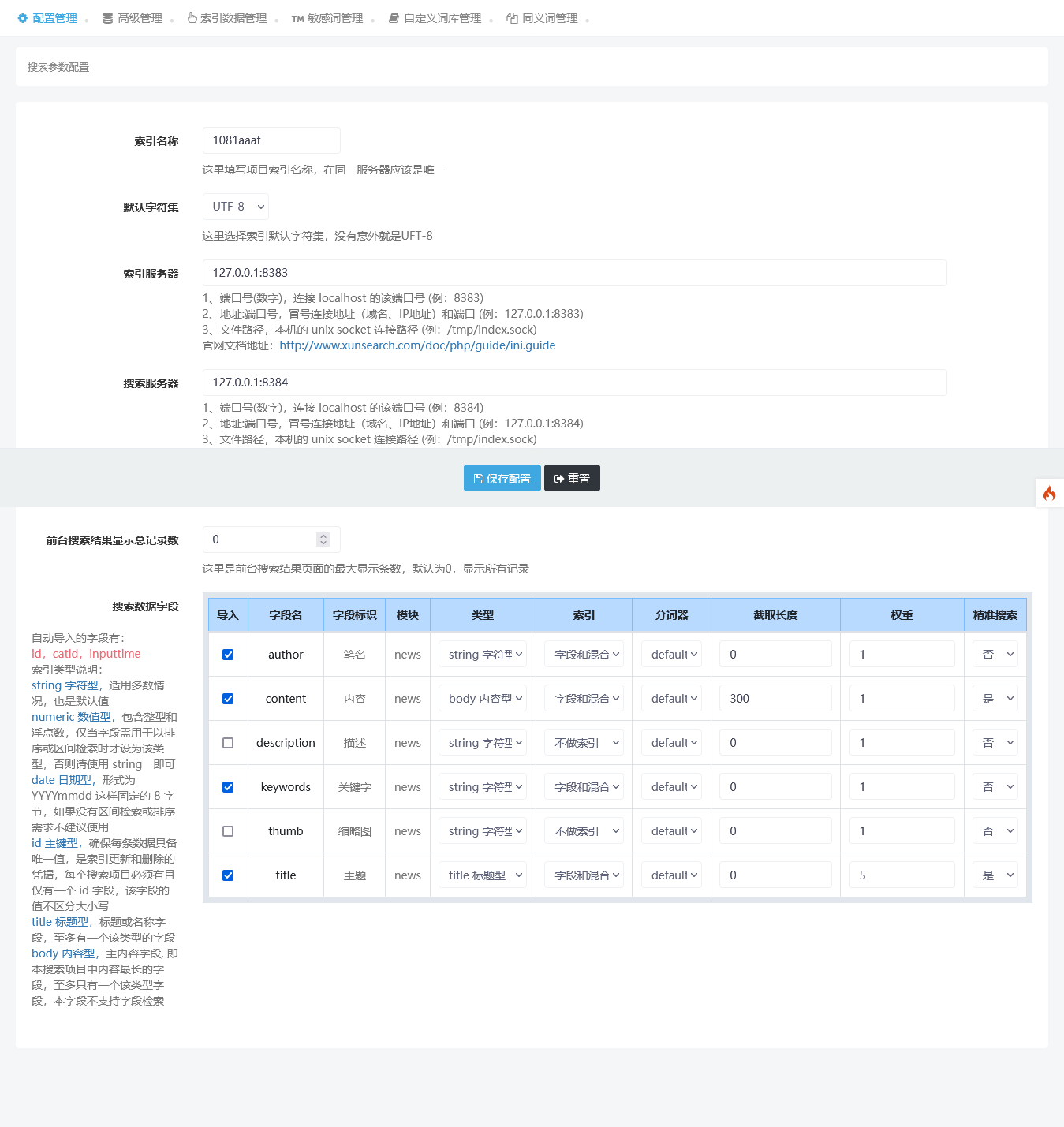The height and width of the screenshot is (1127, 1064).
Task: Select the 配置管理 tab
Action: (47, 18)
